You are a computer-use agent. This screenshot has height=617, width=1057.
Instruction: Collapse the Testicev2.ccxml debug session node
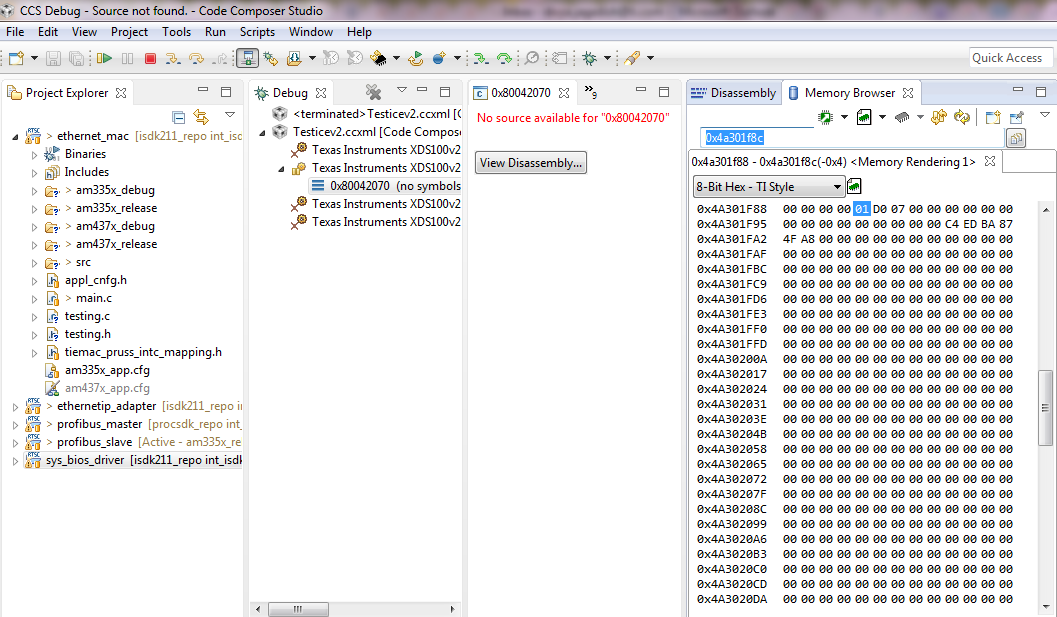(263, 132)
